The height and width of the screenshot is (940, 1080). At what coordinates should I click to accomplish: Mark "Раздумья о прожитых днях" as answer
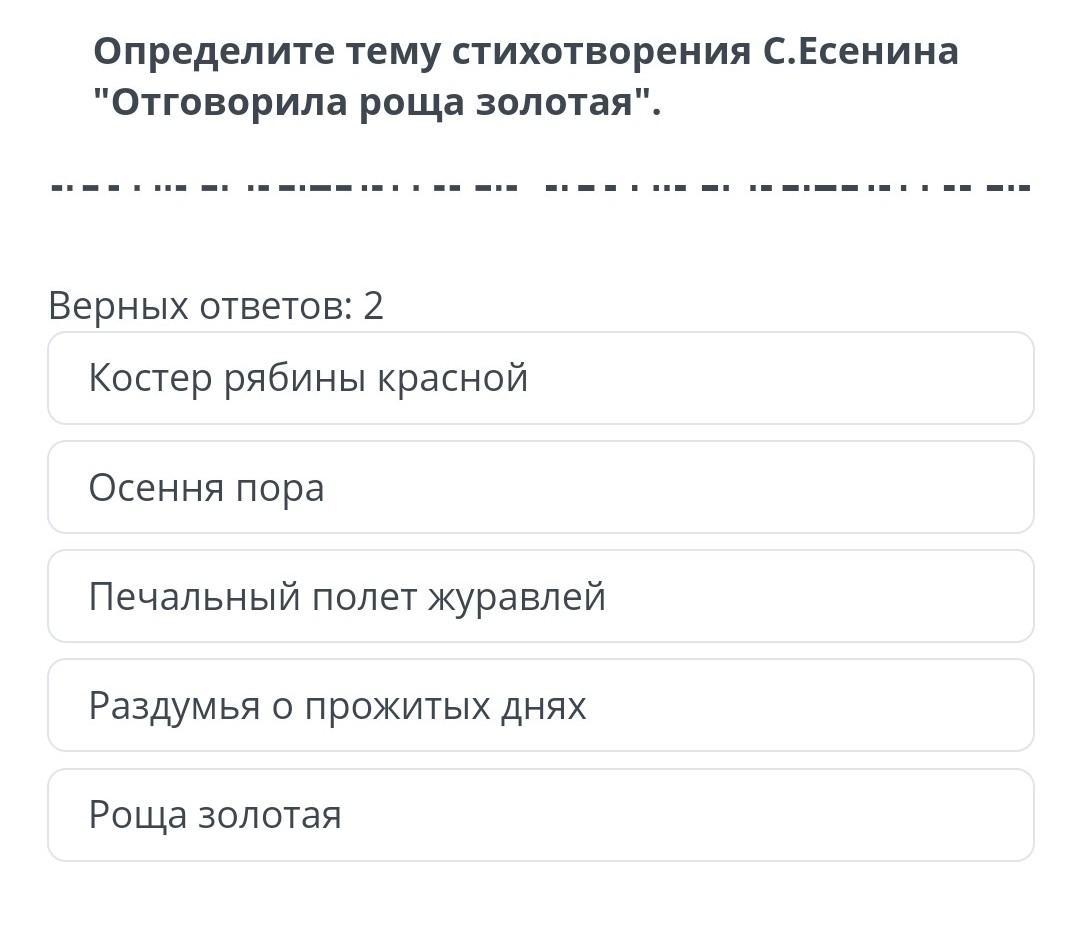(540, 705)
